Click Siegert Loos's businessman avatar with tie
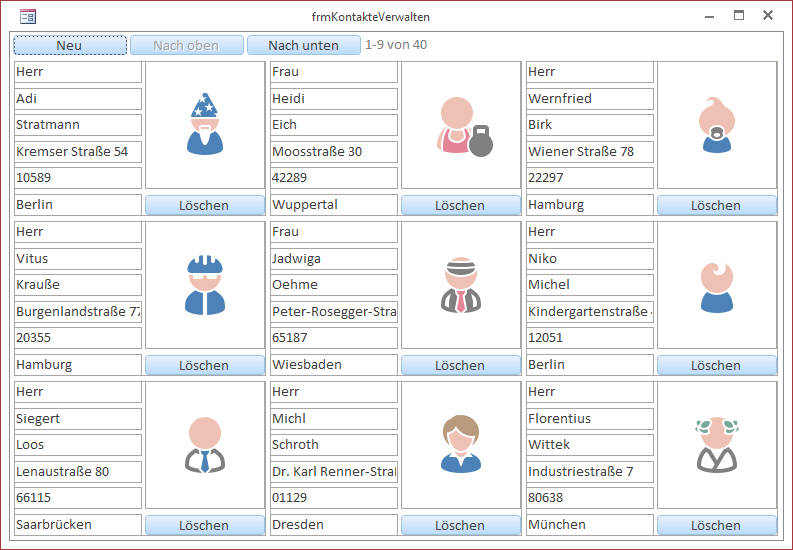Viewport: 793px width, 550px height. [x=204, y=445]
